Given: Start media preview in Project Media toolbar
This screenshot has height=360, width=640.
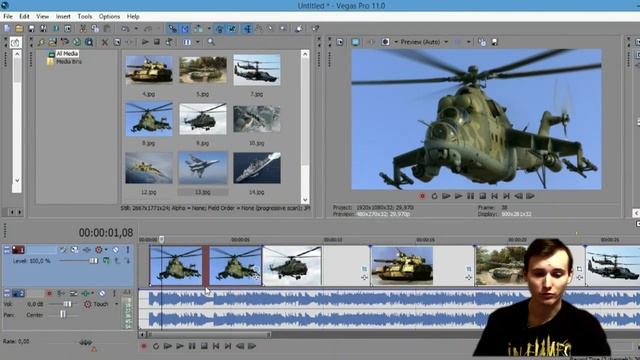Looking at the screenshot, I should click(x=145, y=42).
